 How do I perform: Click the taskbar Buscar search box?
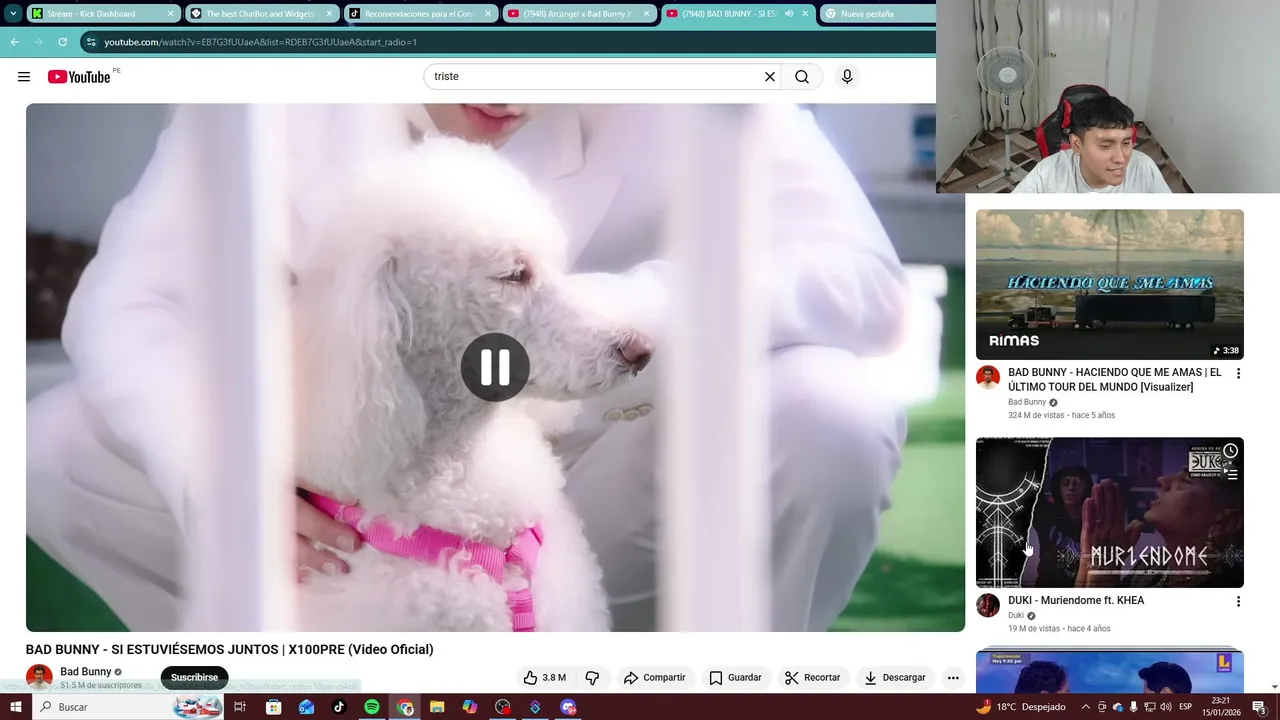[127, 707]
